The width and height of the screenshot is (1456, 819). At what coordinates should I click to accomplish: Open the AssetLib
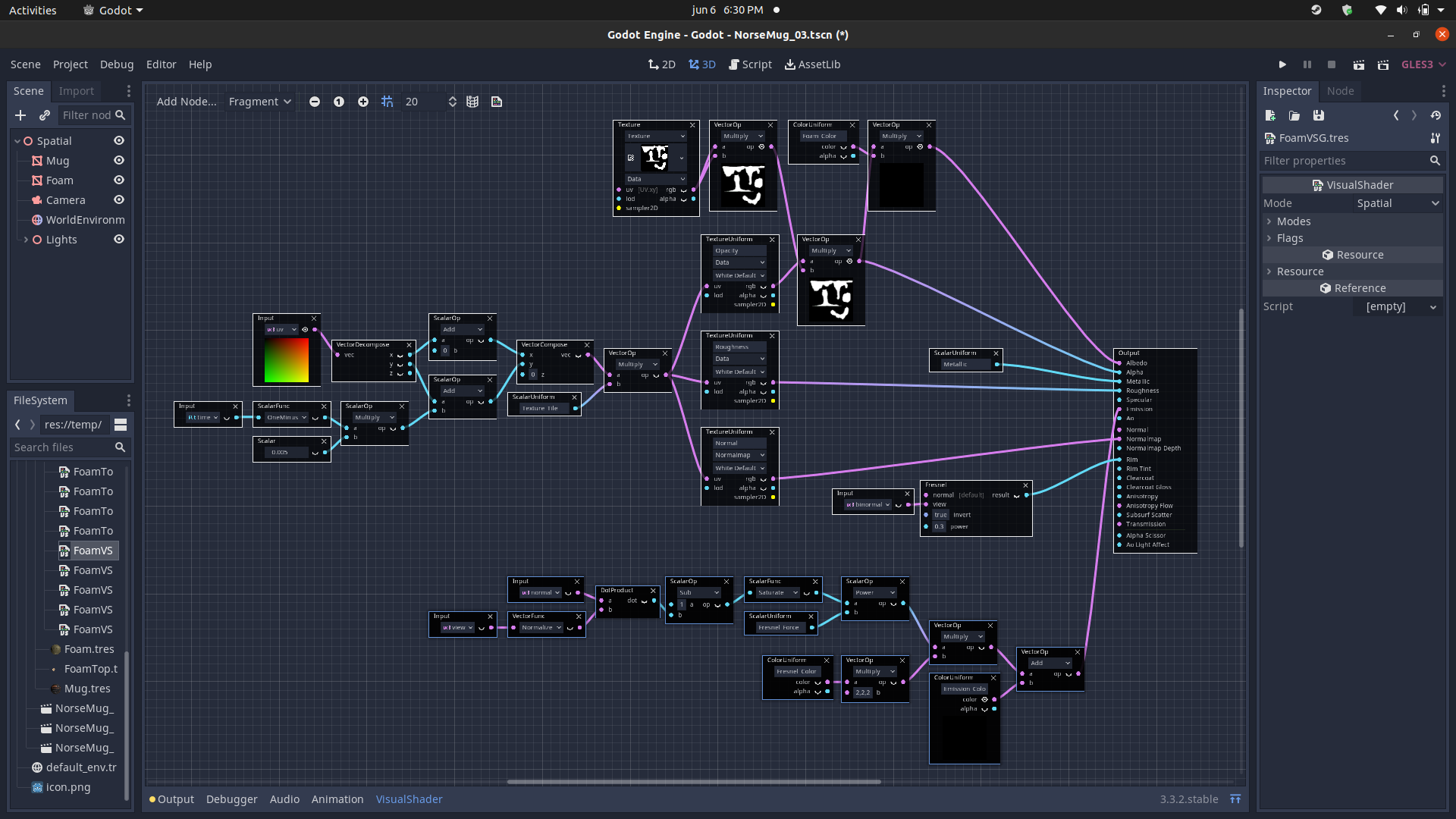point(812,64)
